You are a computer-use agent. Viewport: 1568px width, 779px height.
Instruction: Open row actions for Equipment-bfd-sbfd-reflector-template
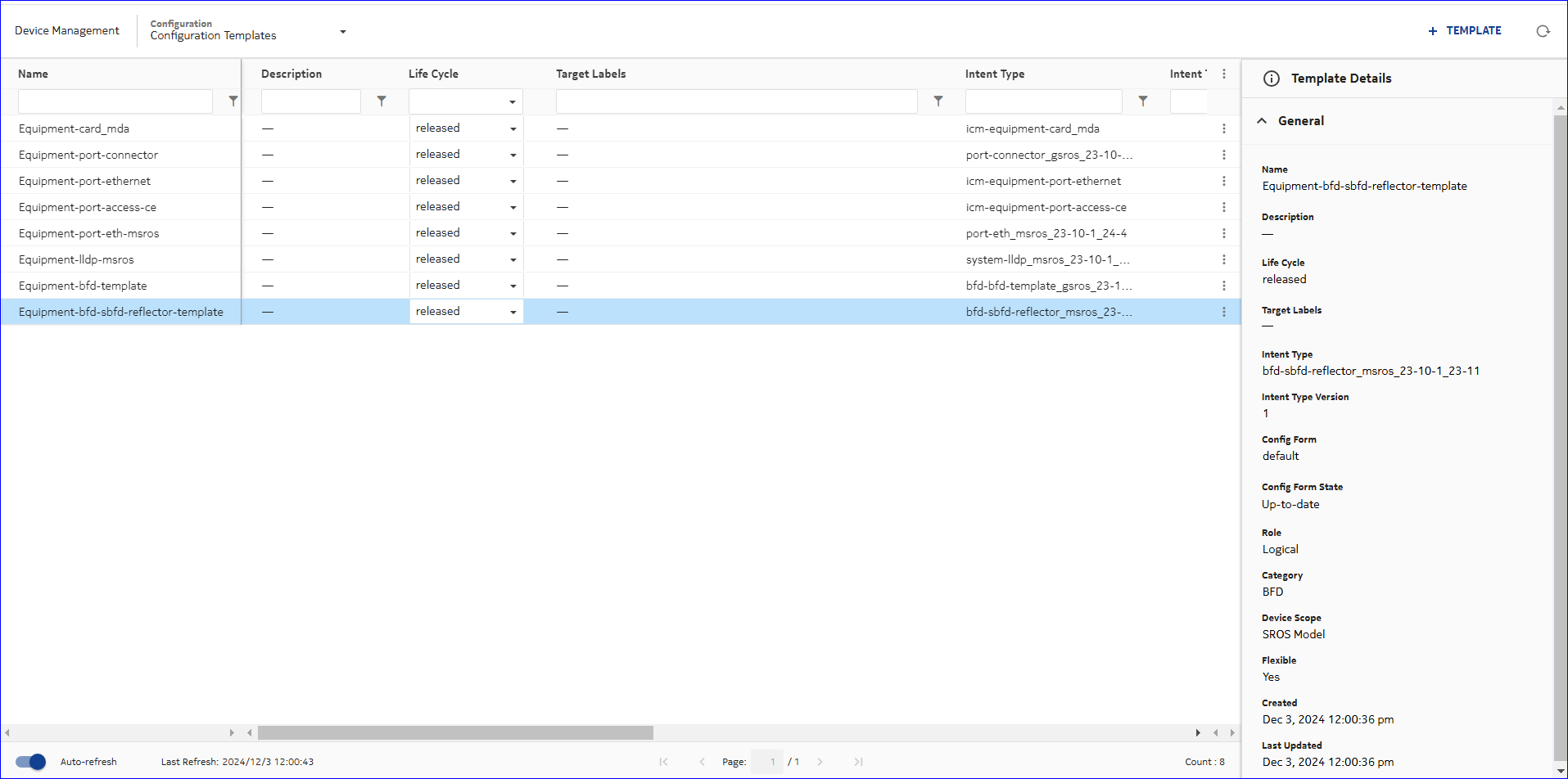pyautogui.click(x=1224, y=312)
